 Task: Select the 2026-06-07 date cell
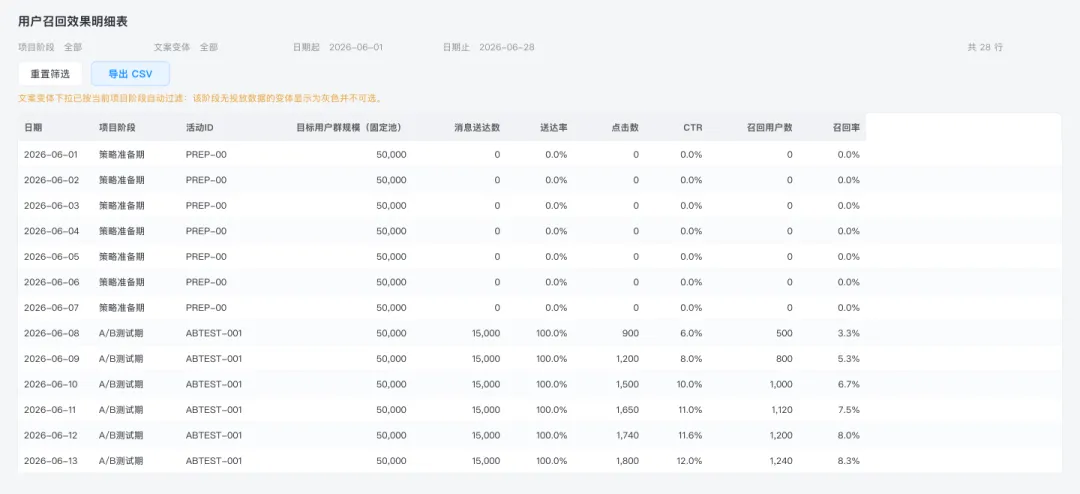(52, 307)
